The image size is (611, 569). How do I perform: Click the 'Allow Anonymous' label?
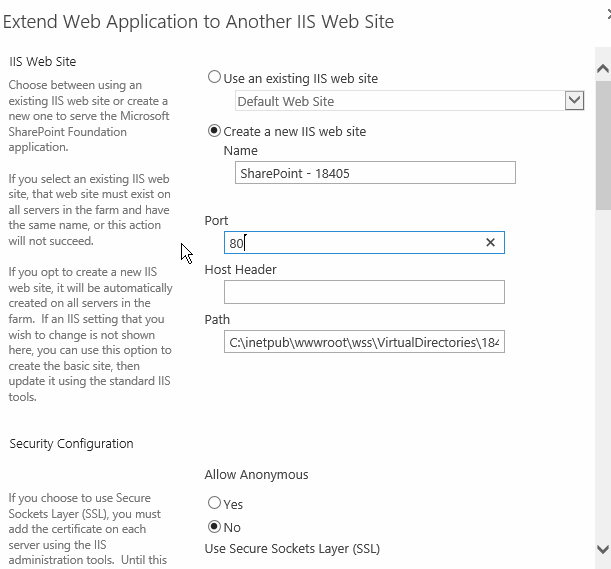pyautogui.click(x=256, y=475)
